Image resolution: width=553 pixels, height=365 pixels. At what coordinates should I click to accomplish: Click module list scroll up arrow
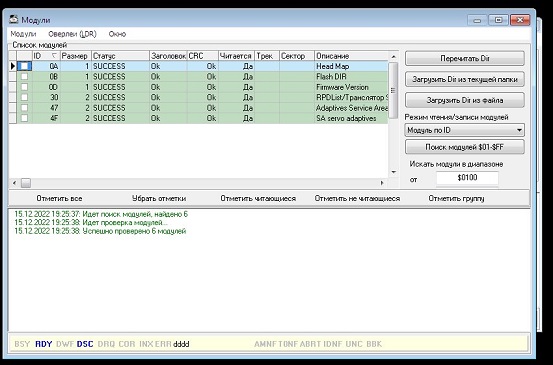coord(394,56)
